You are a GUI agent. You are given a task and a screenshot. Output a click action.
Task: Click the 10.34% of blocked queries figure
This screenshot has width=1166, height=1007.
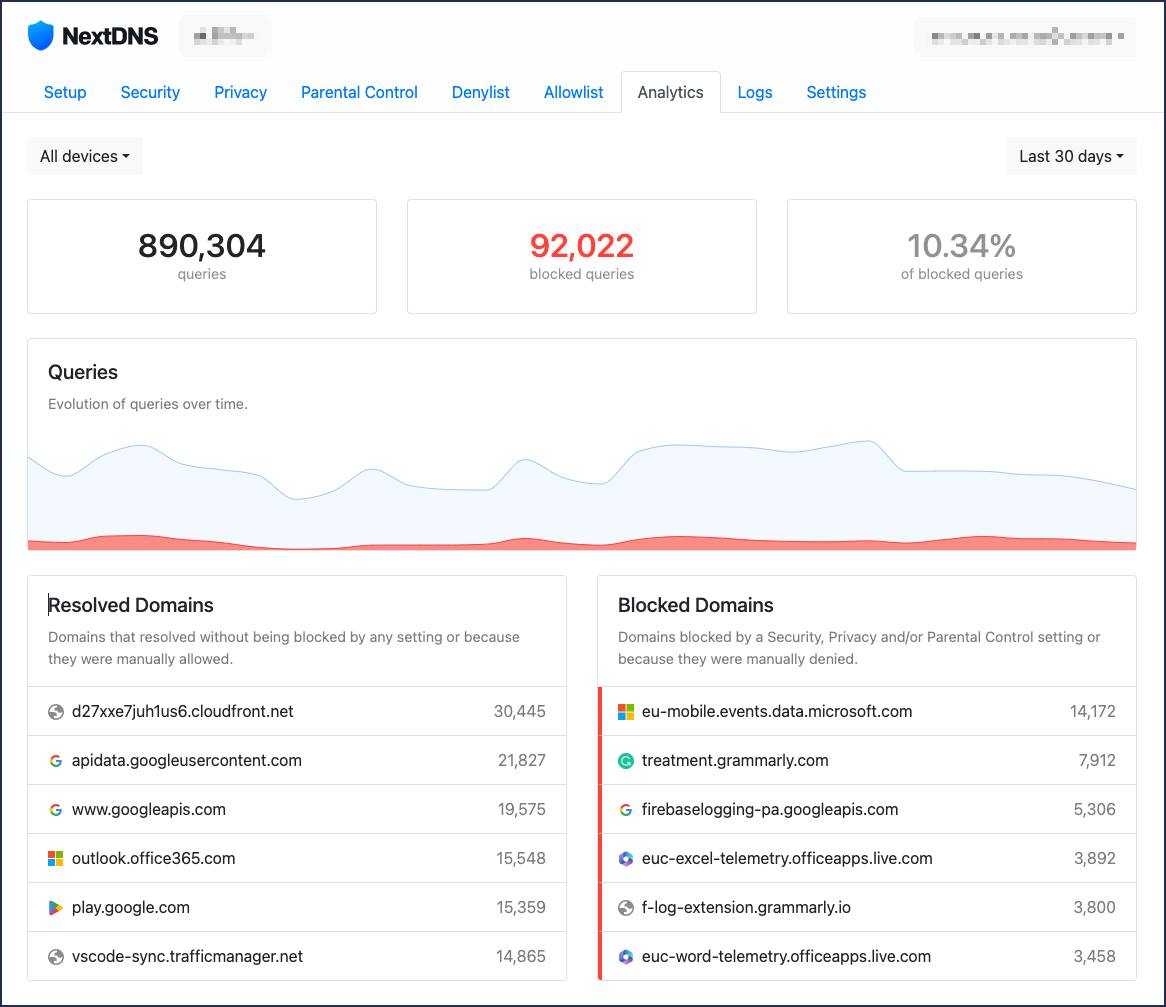962,246
